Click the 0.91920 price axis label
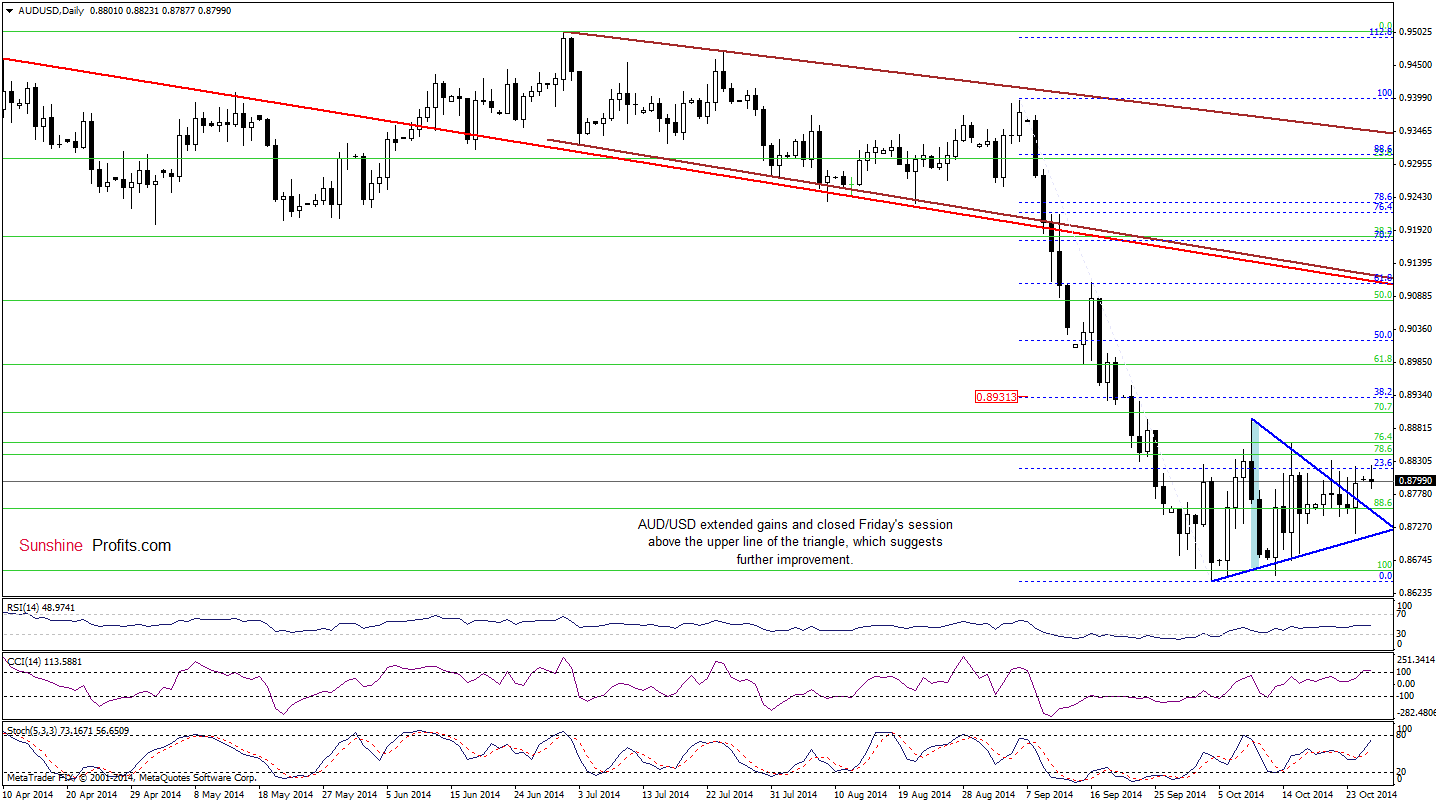Image resolution: width=1436 pixels, height=803 pixels. [x=1415, y=230]
